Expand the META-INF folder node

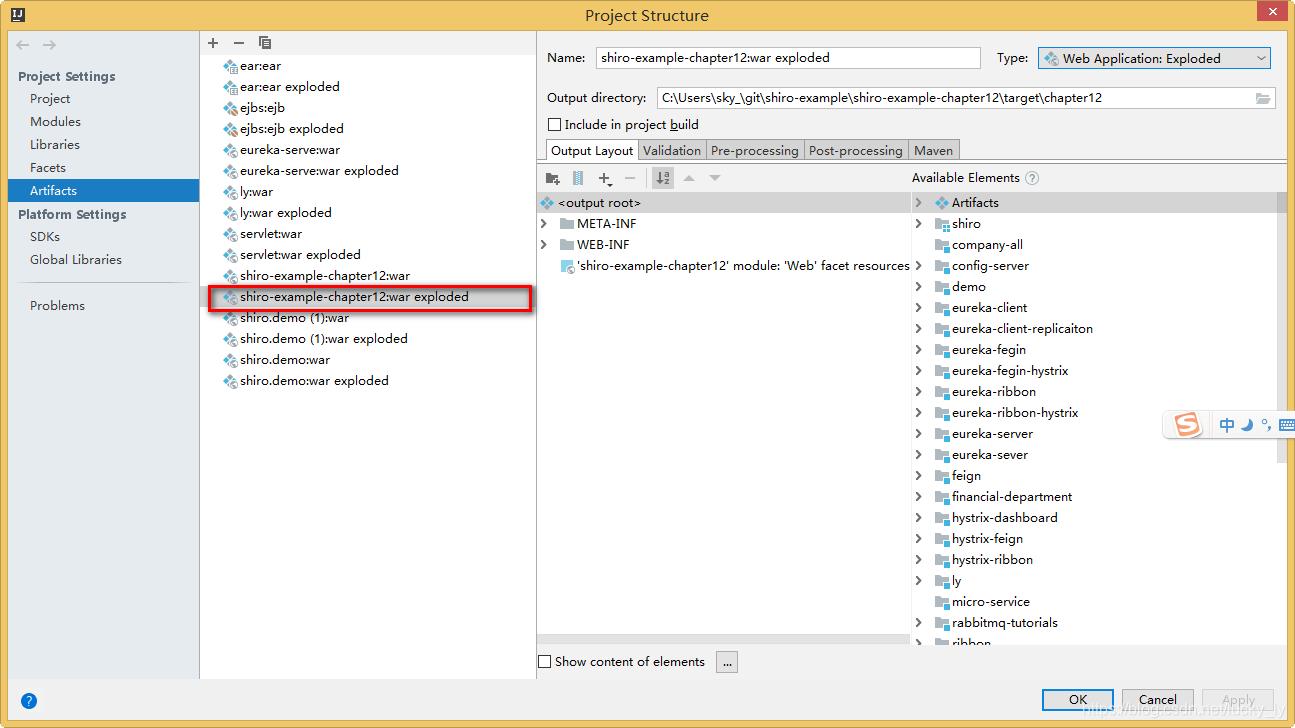tap(544, 224)
